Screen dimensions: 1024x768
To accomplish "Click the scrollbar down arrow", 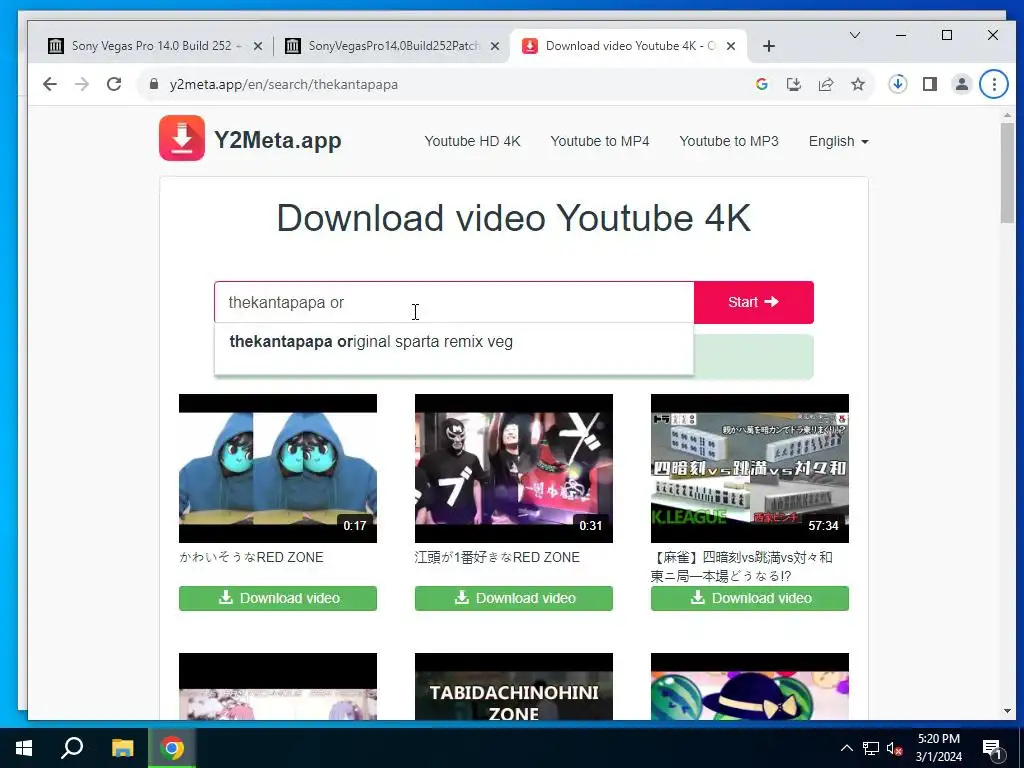I will click(x=1007, y=711).
